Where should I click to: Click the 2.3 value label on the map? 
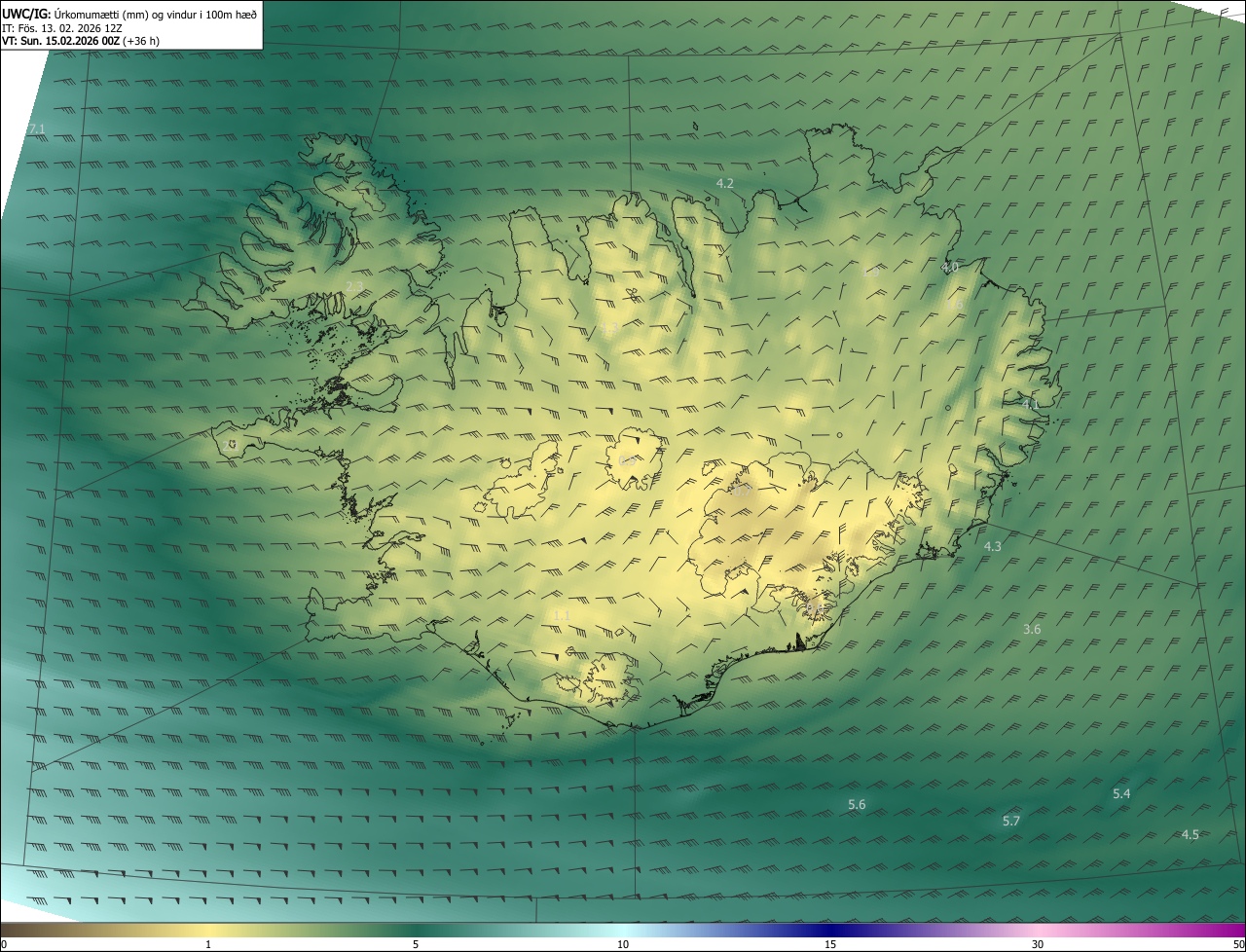354,286
